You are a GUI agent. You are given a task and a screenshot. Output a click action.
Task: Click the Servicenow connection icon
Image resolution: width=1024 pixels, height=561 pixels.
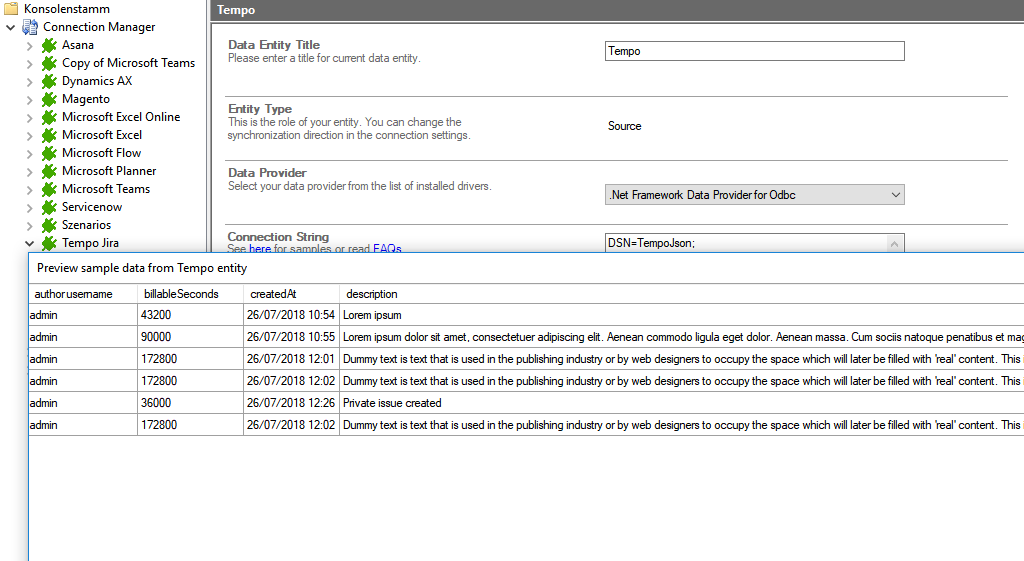click(x=49, y=207)
